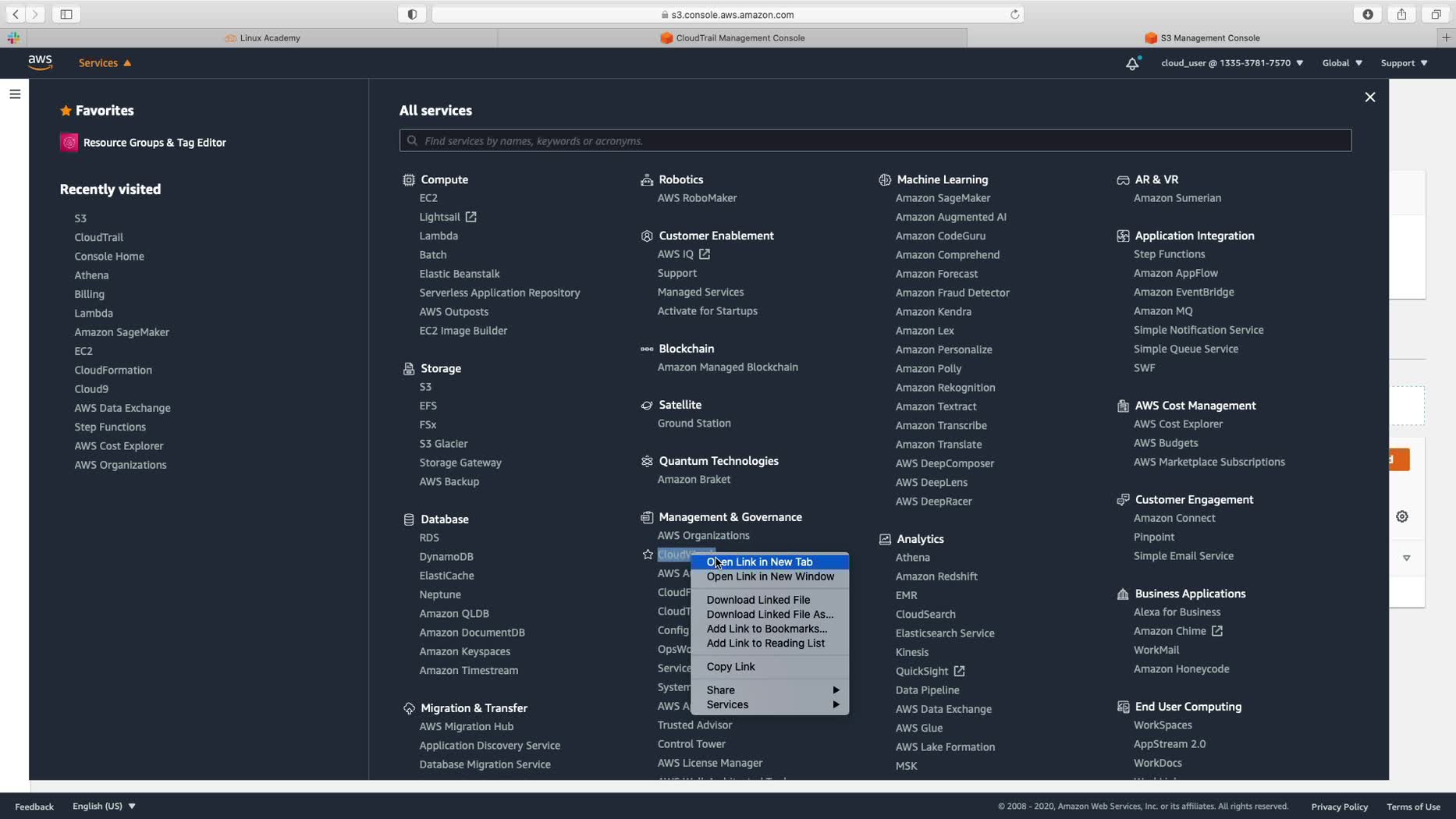
Task: Select Add Link to Bookmarks
Action: (x=770, y=629)
